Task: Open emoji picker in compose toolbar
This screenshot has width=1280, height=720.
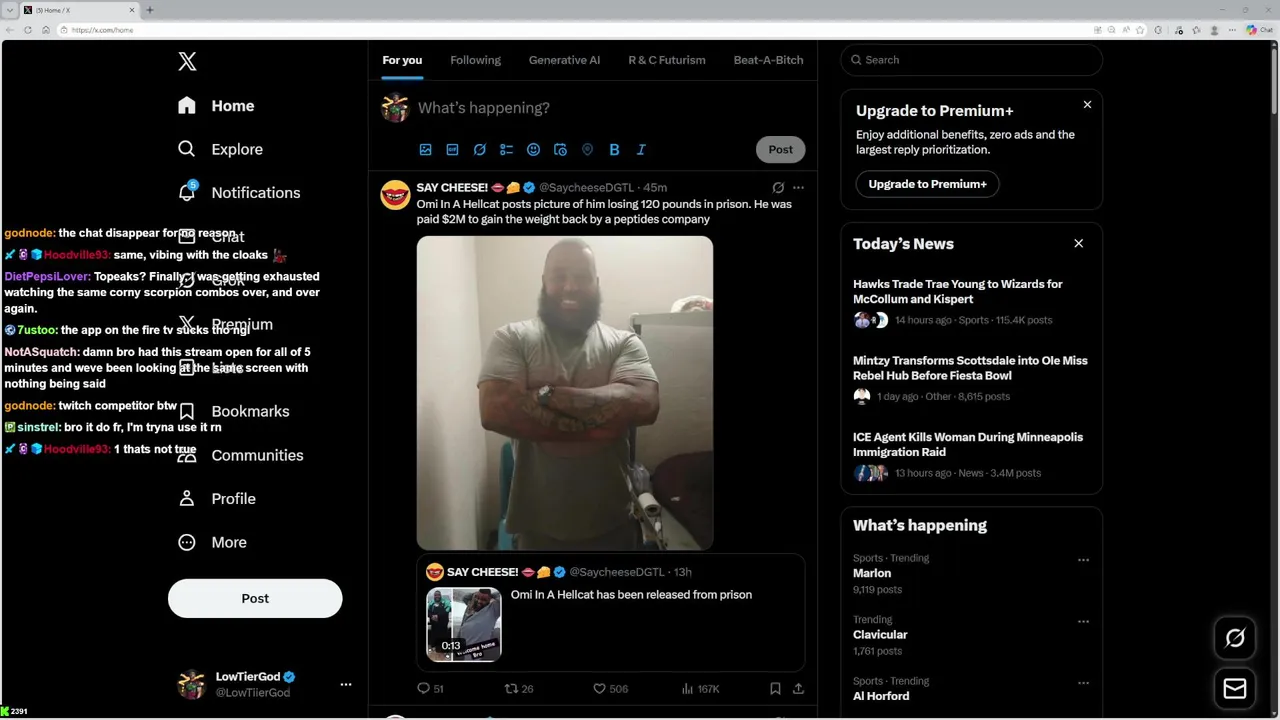Action: (x=533, y=149)
